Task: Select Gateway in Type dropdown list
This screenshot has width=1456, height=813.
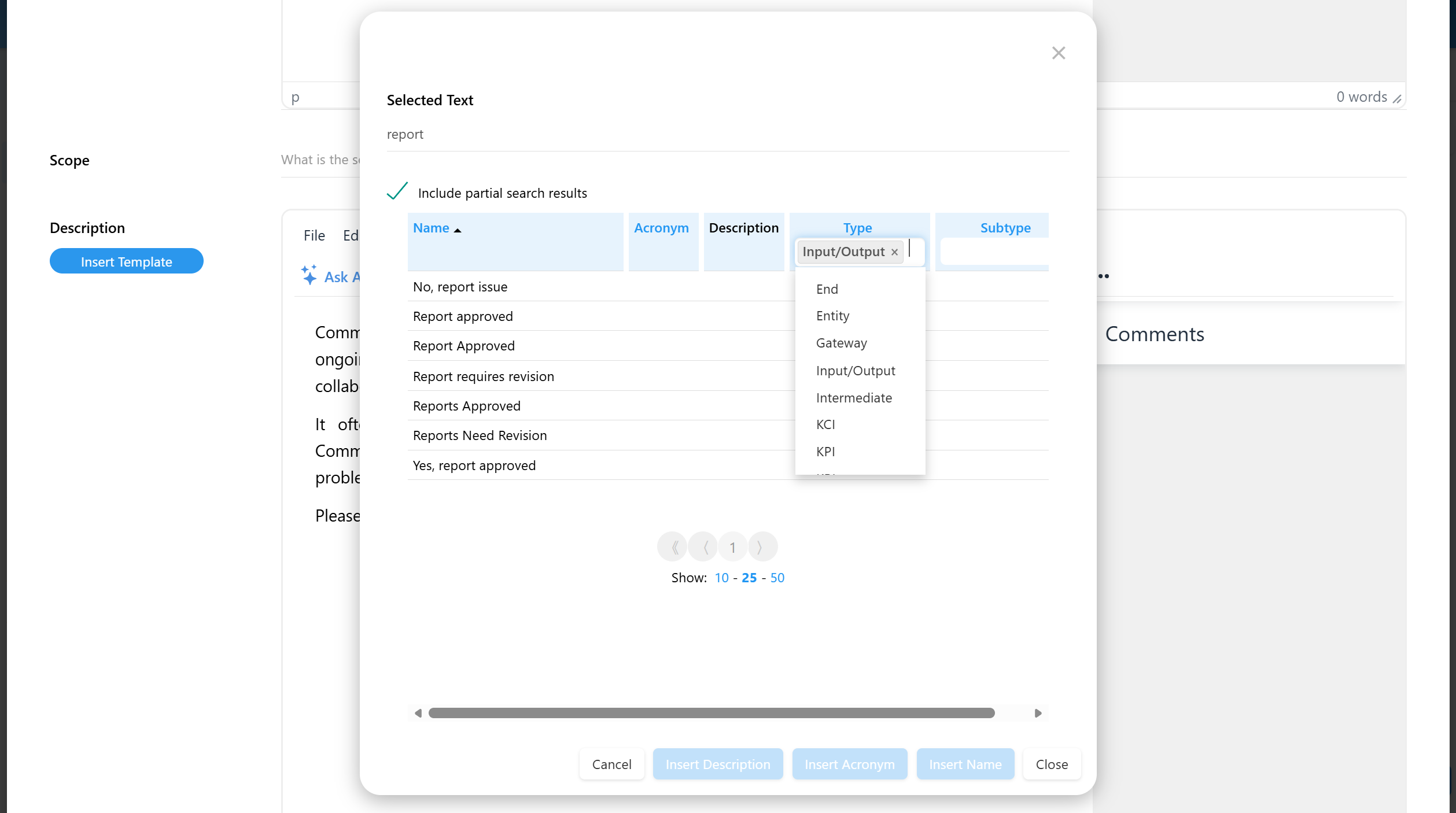Action: coord(841,343)
